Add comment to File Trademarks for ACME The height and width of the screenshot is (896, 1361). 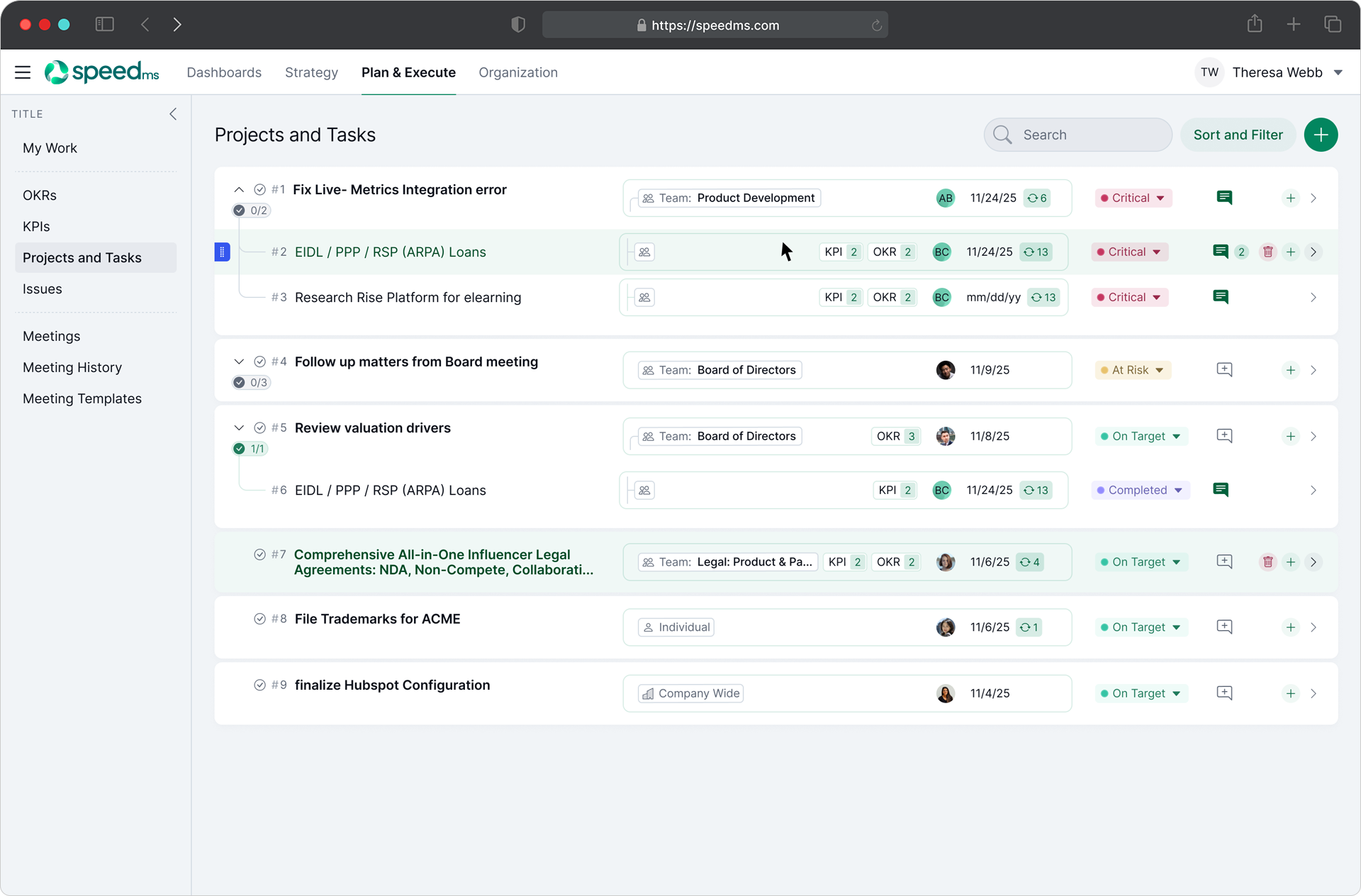tap(1224, 627)
